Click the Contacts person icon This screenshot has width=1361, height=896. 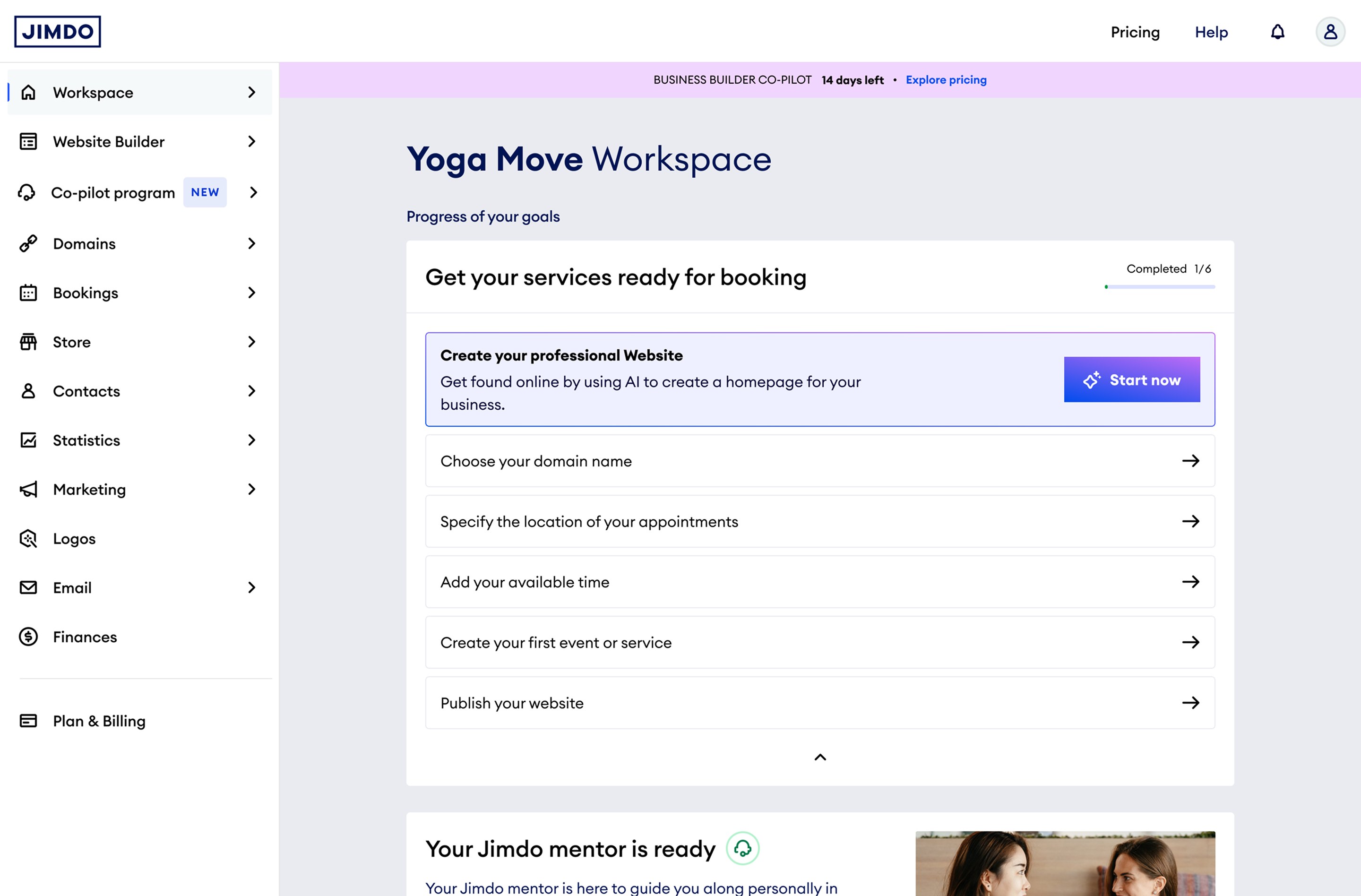coord(28,390)
